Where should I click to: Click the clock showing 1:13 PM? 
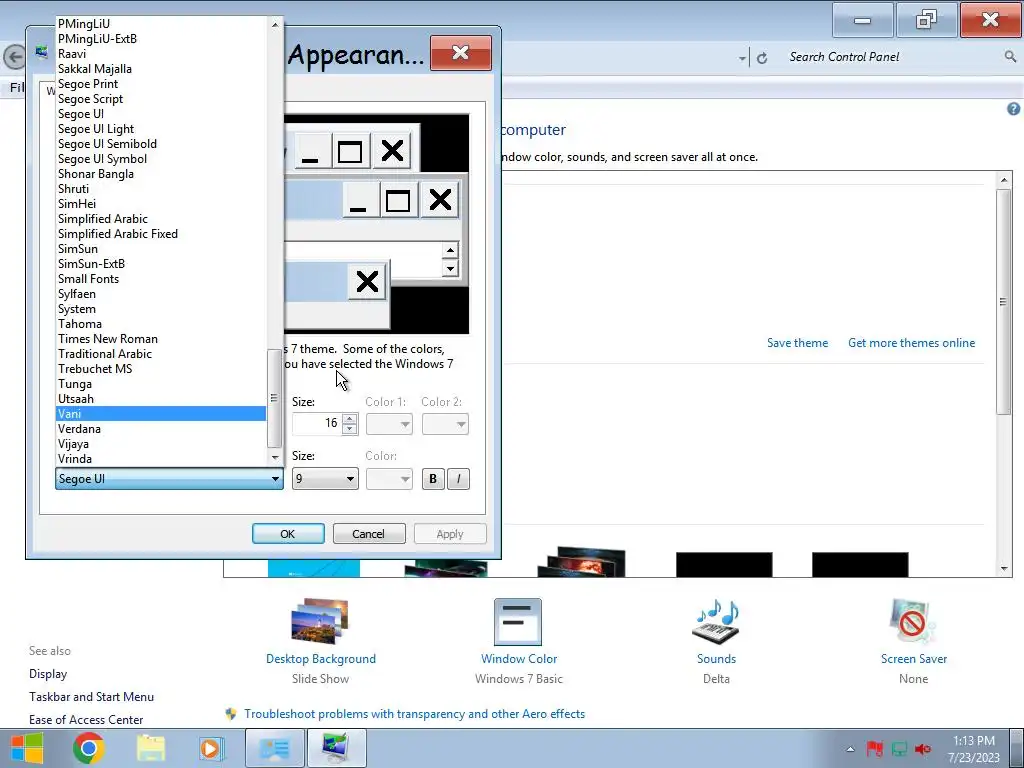(974, 741)
